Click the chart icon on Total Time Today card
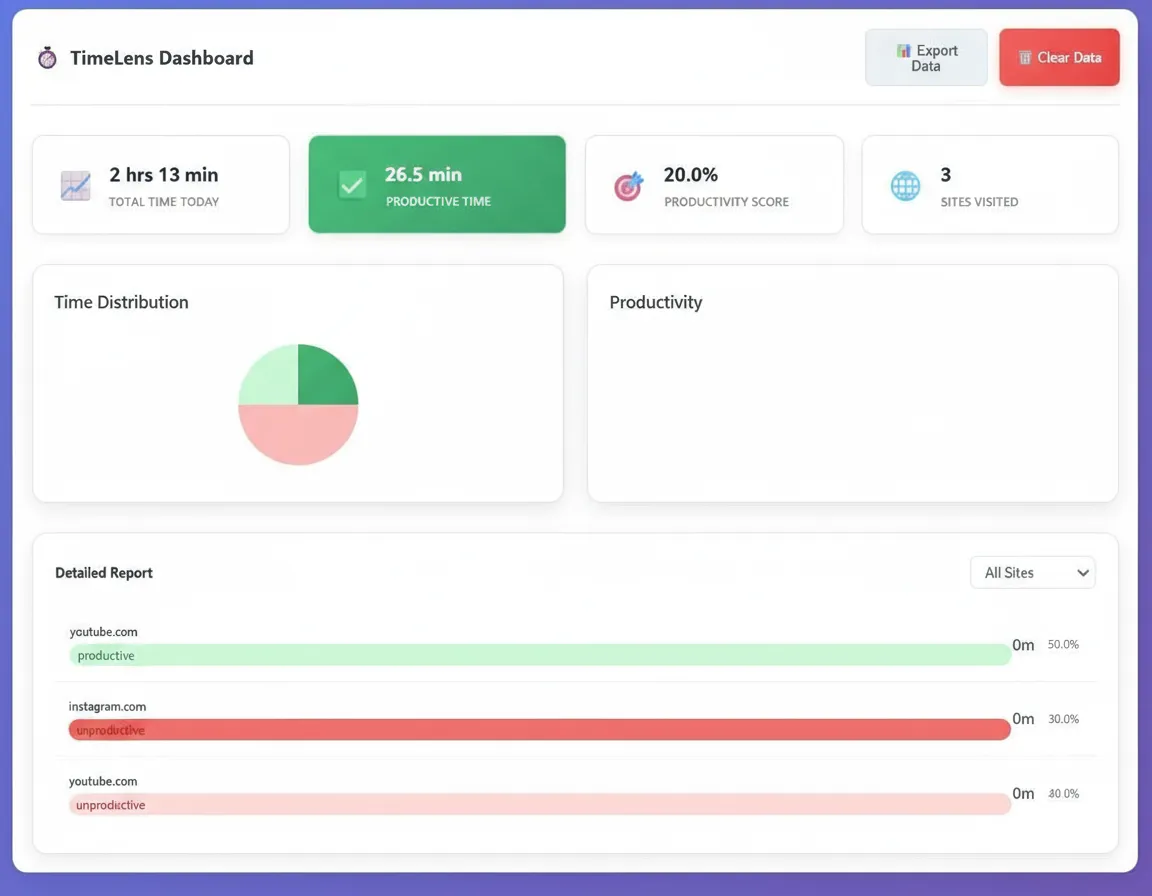The image size is (1152, 896). [75, 184]
